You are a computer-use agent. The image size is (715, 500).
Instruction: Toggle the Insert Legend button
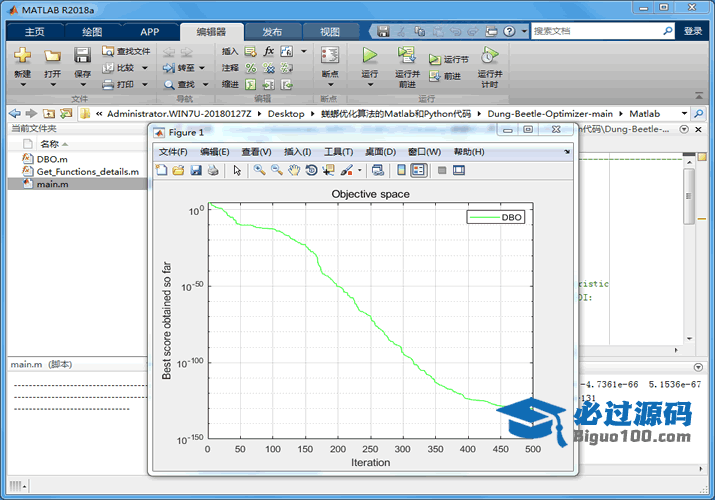(419, 170)
